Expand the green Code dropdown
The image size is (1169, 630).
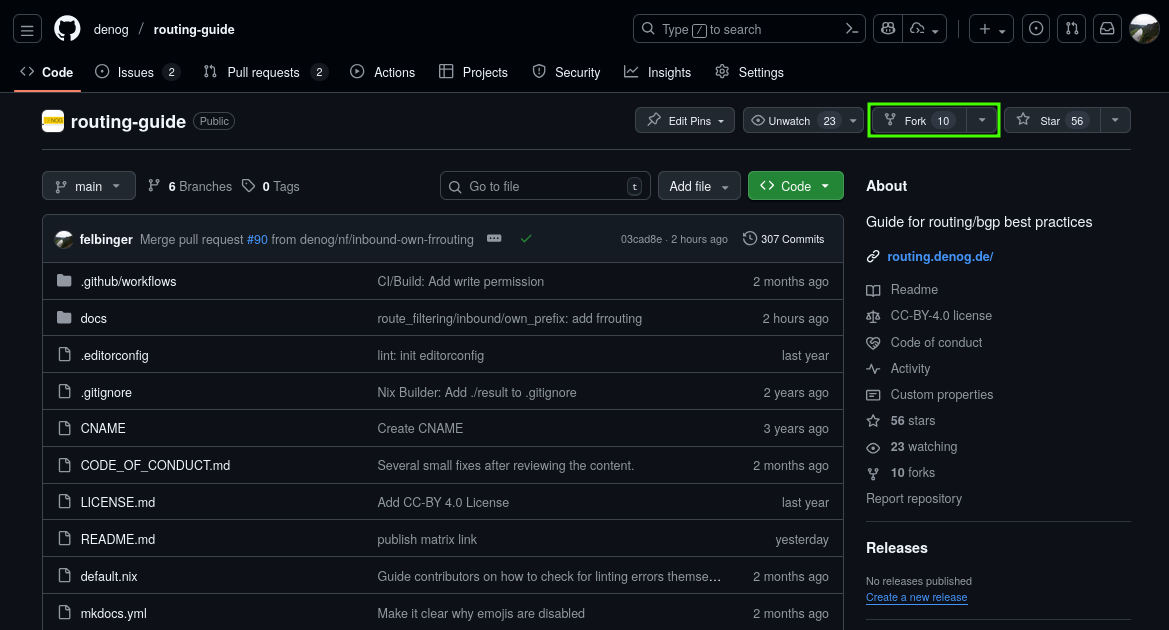pos(795,186)
